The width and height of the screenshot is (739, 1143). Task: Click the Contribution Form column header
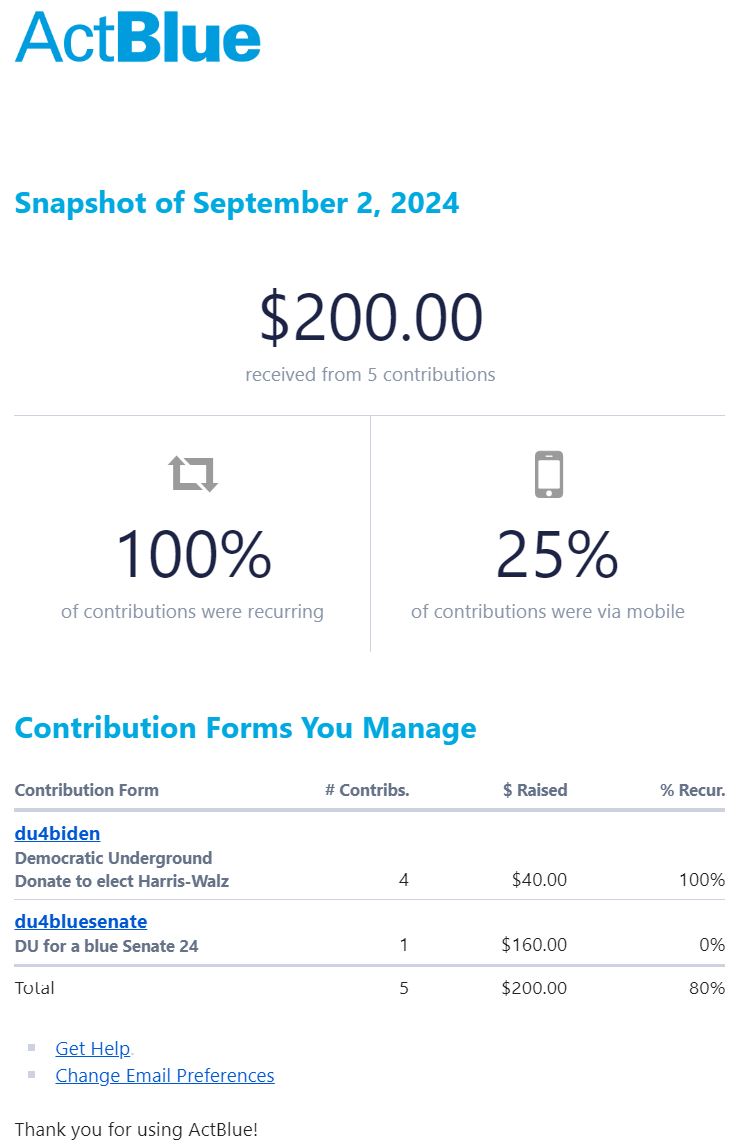click(x=87, y=790)
